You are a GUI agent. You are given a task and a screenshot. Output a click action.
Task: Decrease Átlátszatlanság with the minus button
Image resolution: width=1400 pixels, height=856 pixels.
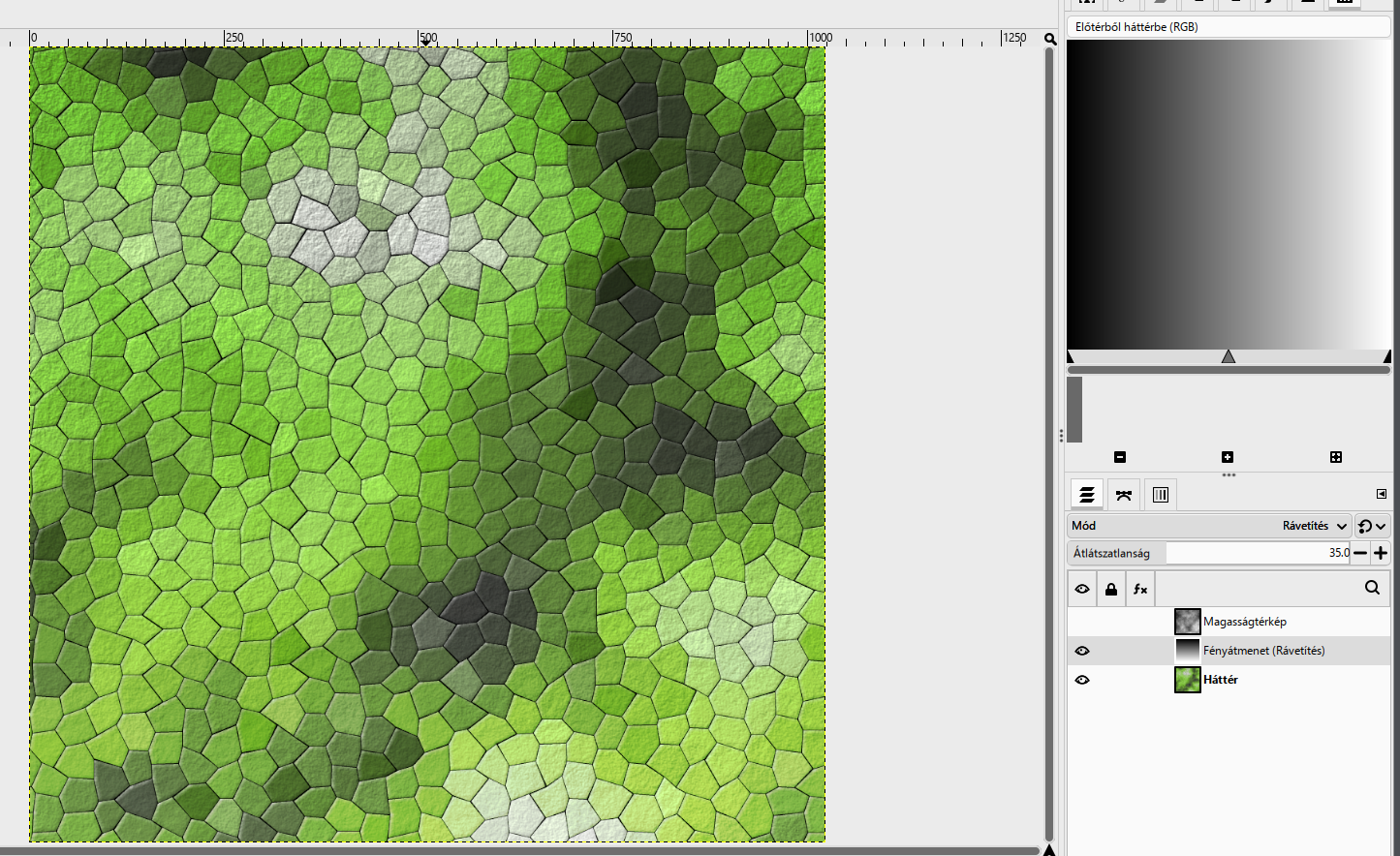1360,553
